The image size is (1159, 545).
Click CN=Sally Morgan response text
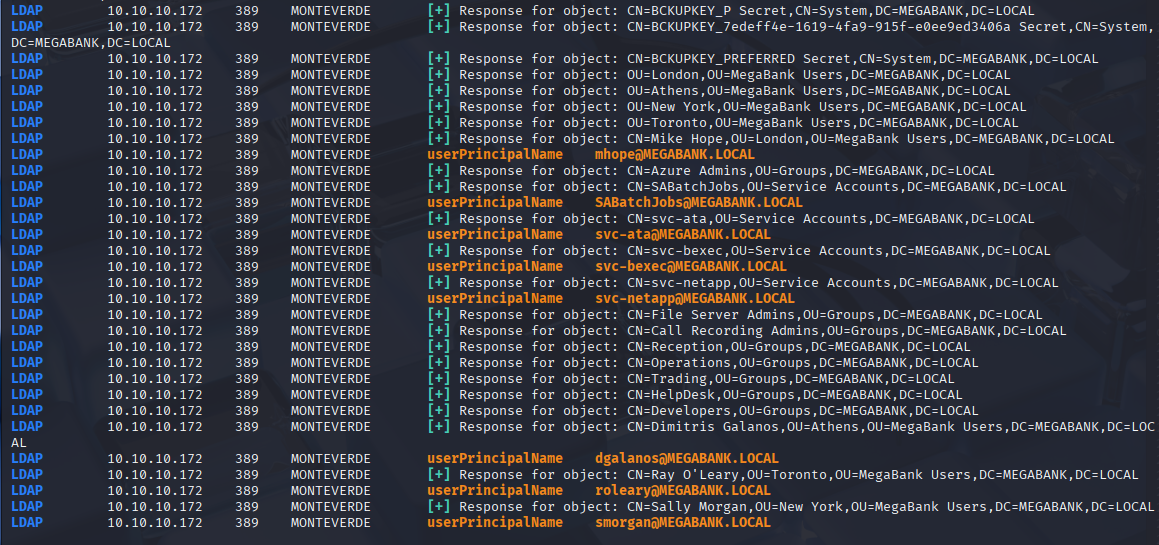pos(806,507)
